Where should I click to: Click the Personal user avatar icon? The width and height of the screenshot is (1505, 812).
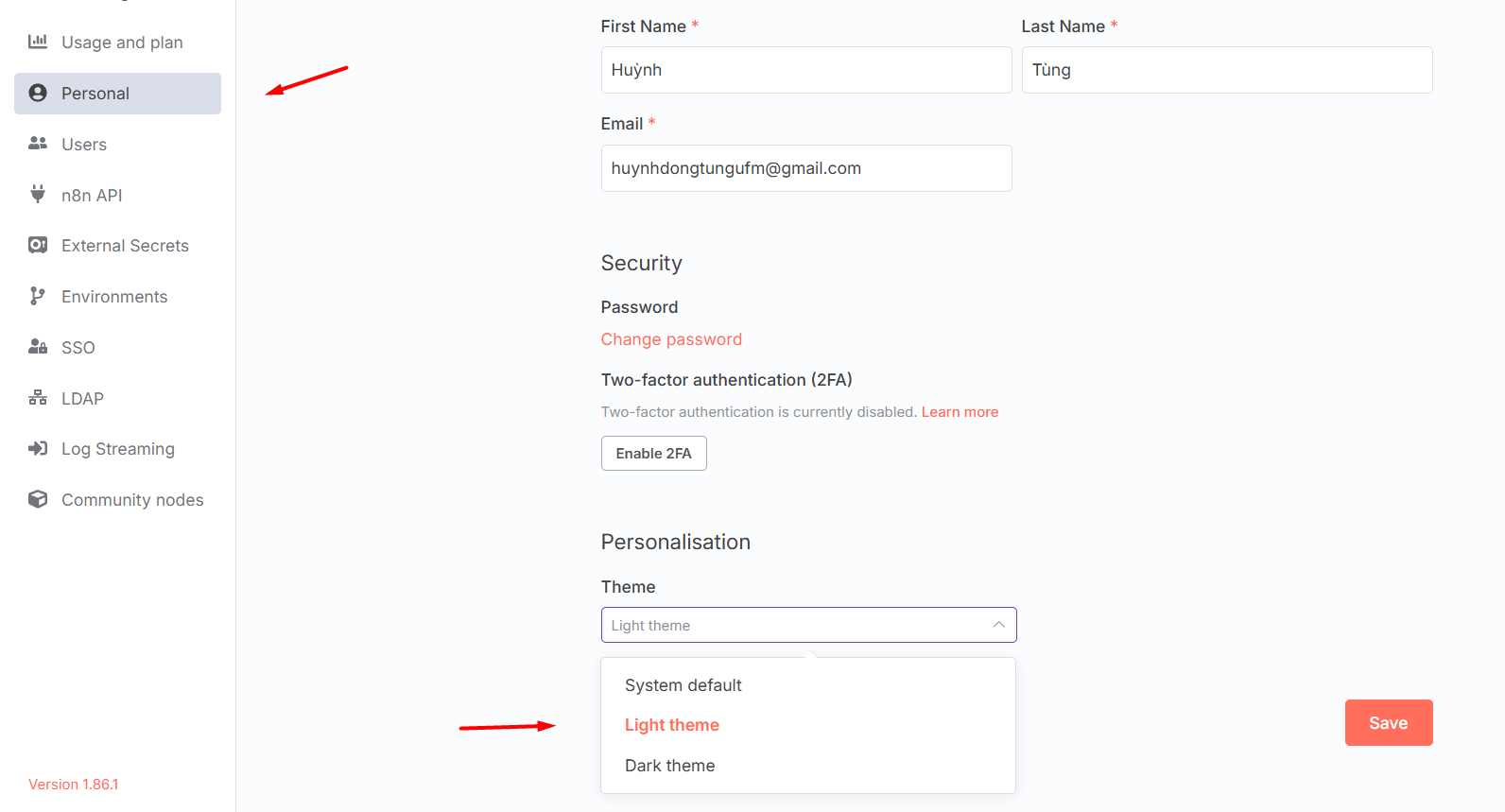click(x=38, y=93)
